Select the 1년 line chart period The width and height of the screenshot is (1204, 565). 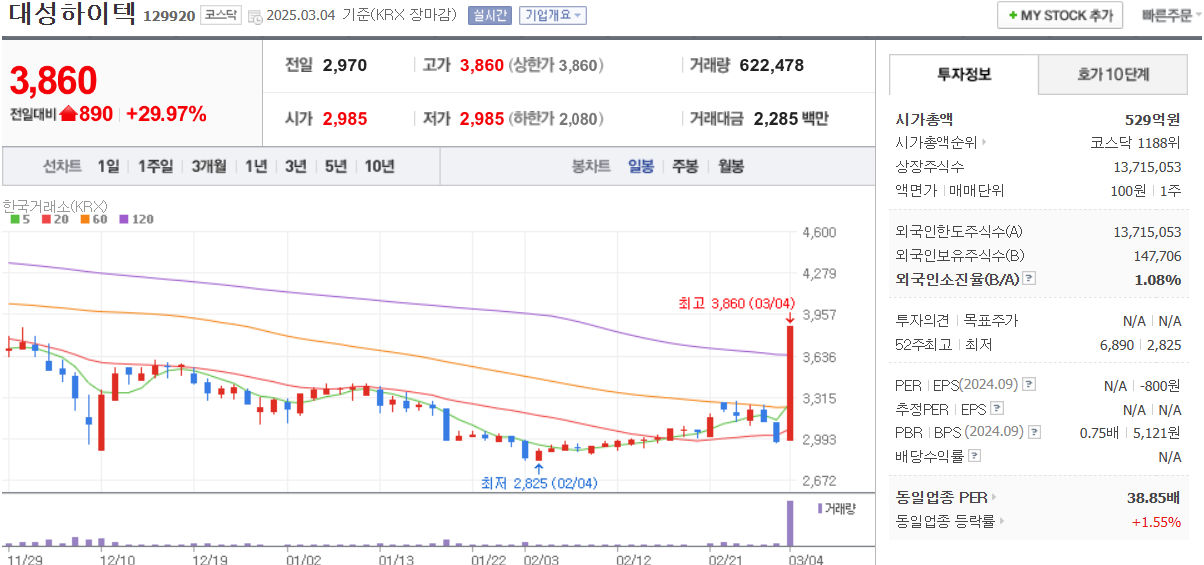tap(256, 166)
